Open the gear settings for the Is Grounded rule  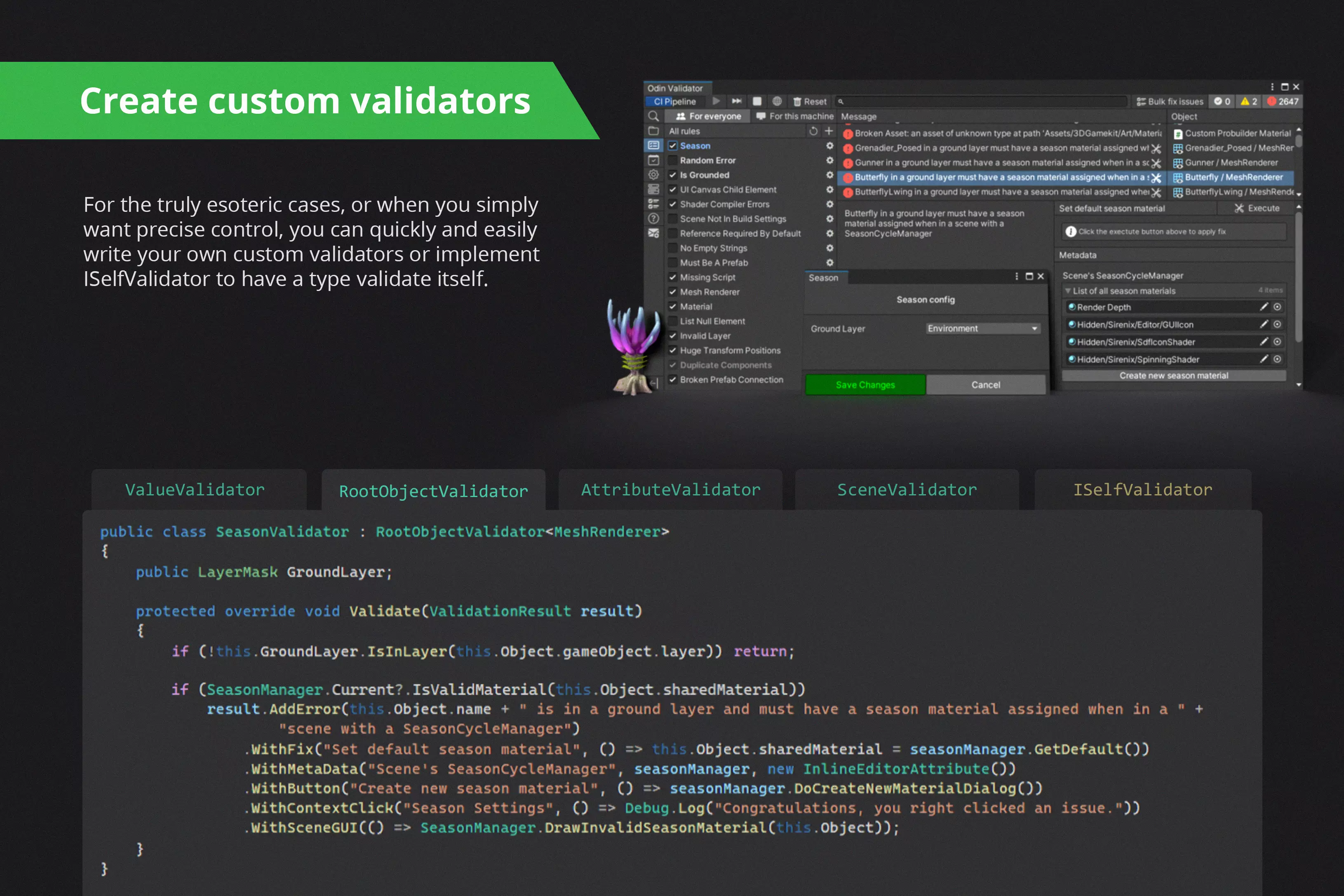pyautogui.click(x=830, y=175)
